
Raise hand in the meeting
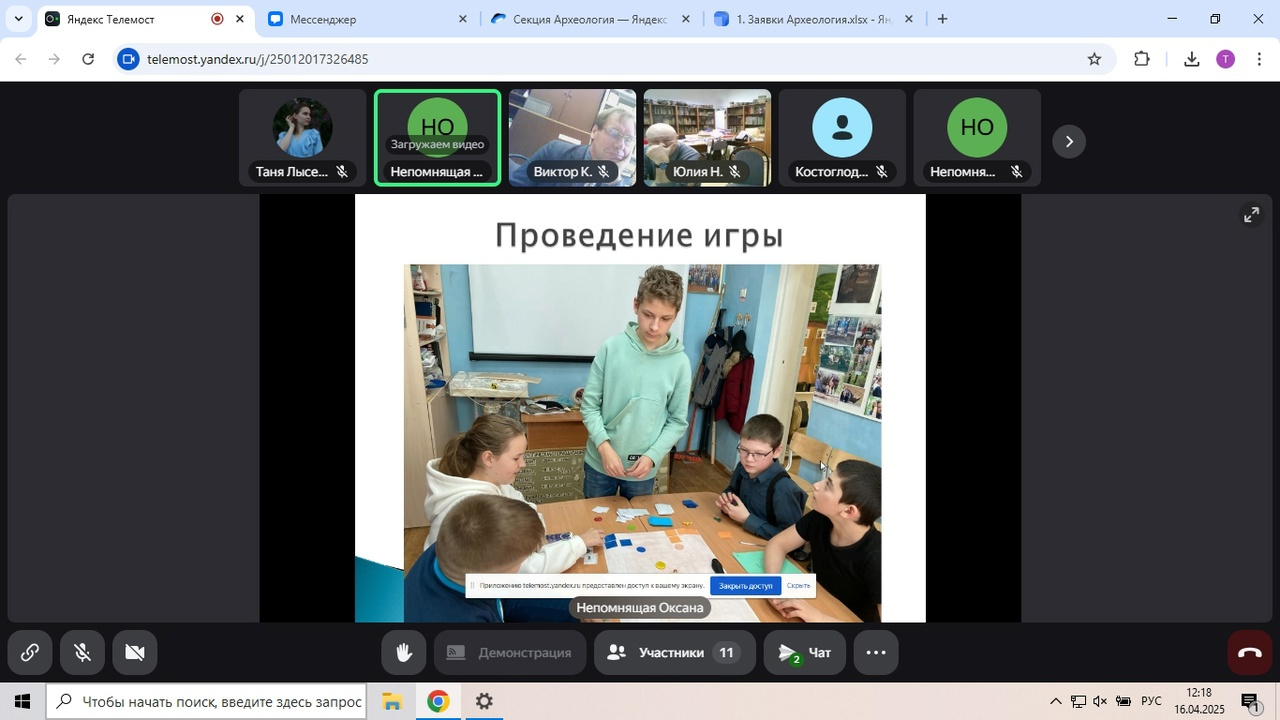pyautogui.click(x=404, y=653)
